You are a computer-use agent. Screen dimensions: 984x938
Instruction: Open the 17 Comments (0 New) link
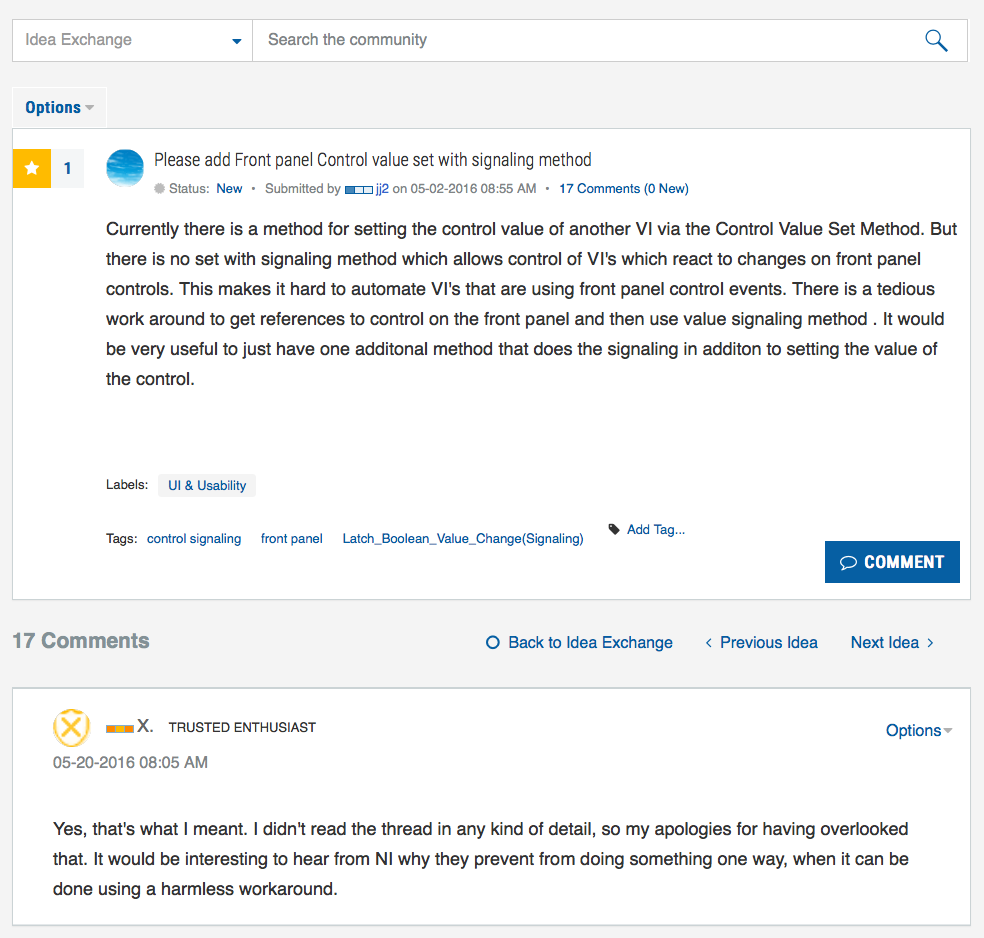coord(624,189)
